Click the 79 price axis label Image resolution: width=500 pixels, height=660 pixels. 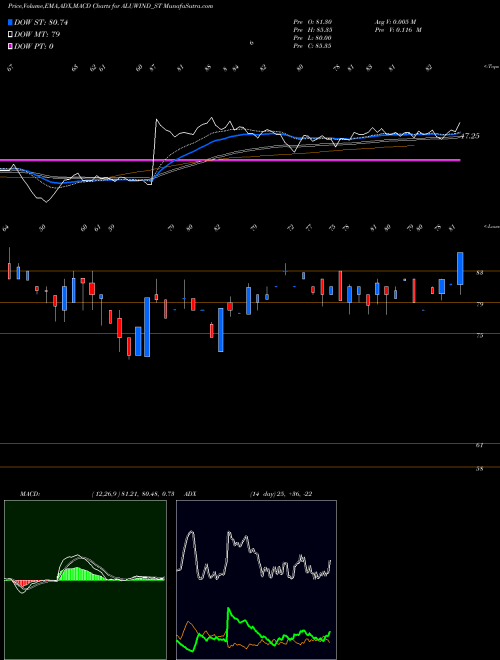tap(479, 304)
